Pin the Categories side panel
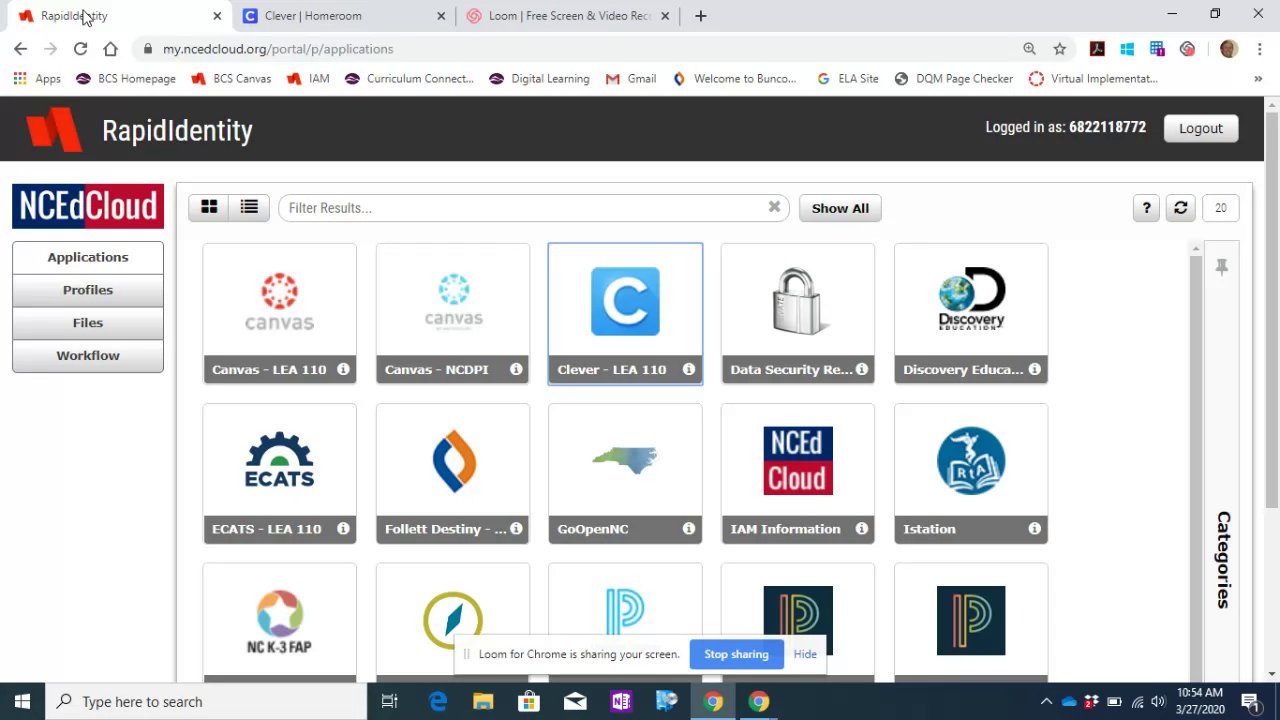Image resolution: width=1280 pixels, height=720 pixels. 1222,267
